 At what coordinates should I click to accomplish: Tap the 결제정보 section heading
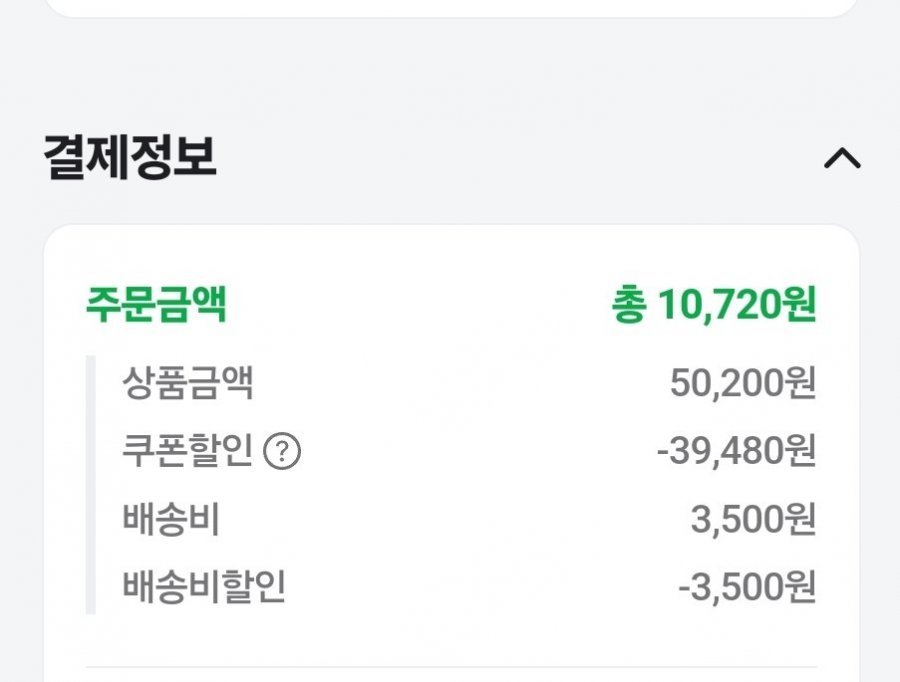point(130,157)
